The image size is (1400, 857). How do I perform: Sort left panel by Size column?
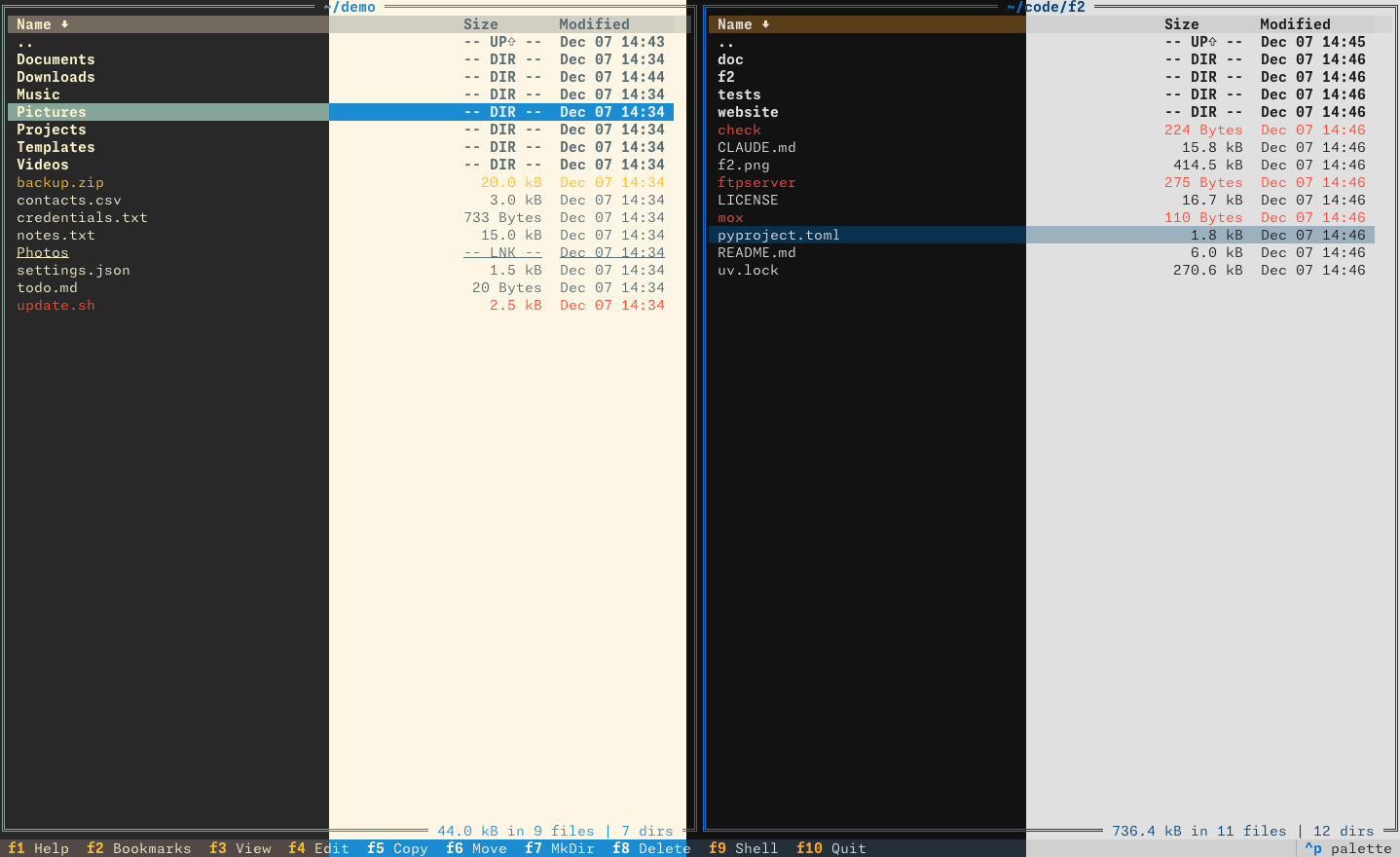click(x=480, y=24)
